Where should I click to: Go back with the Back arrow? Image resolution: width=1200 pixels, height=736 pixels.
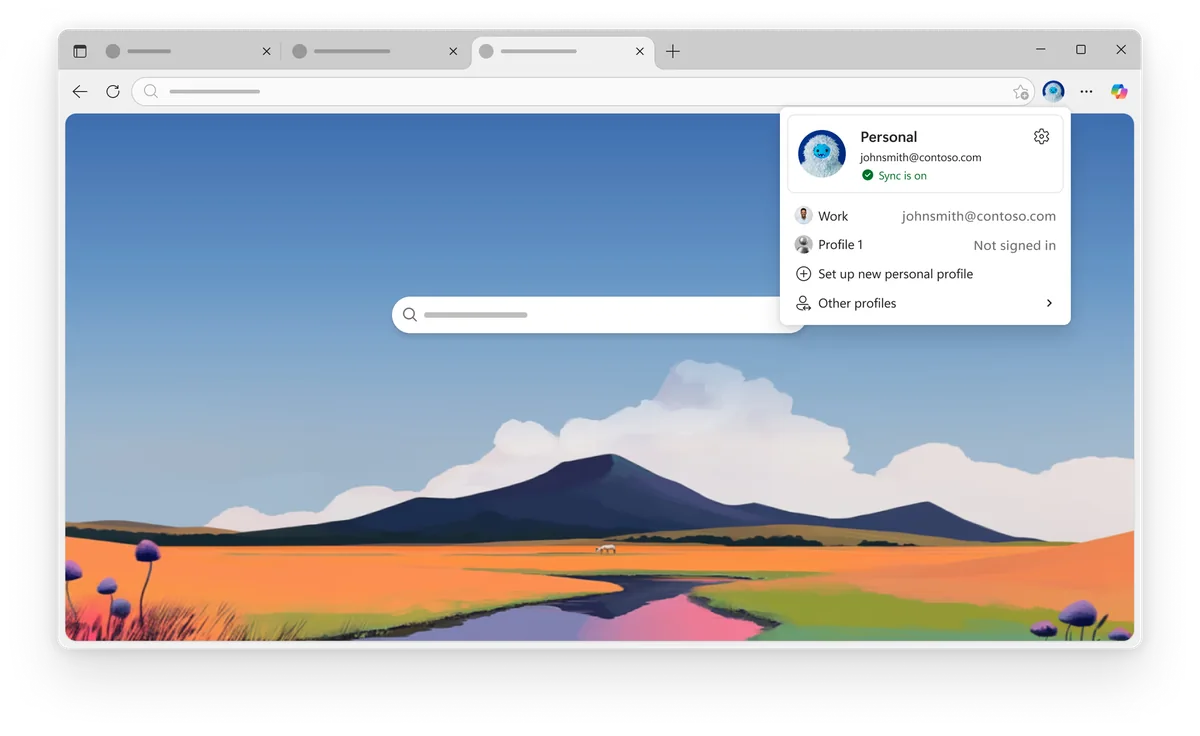point(80,92)
